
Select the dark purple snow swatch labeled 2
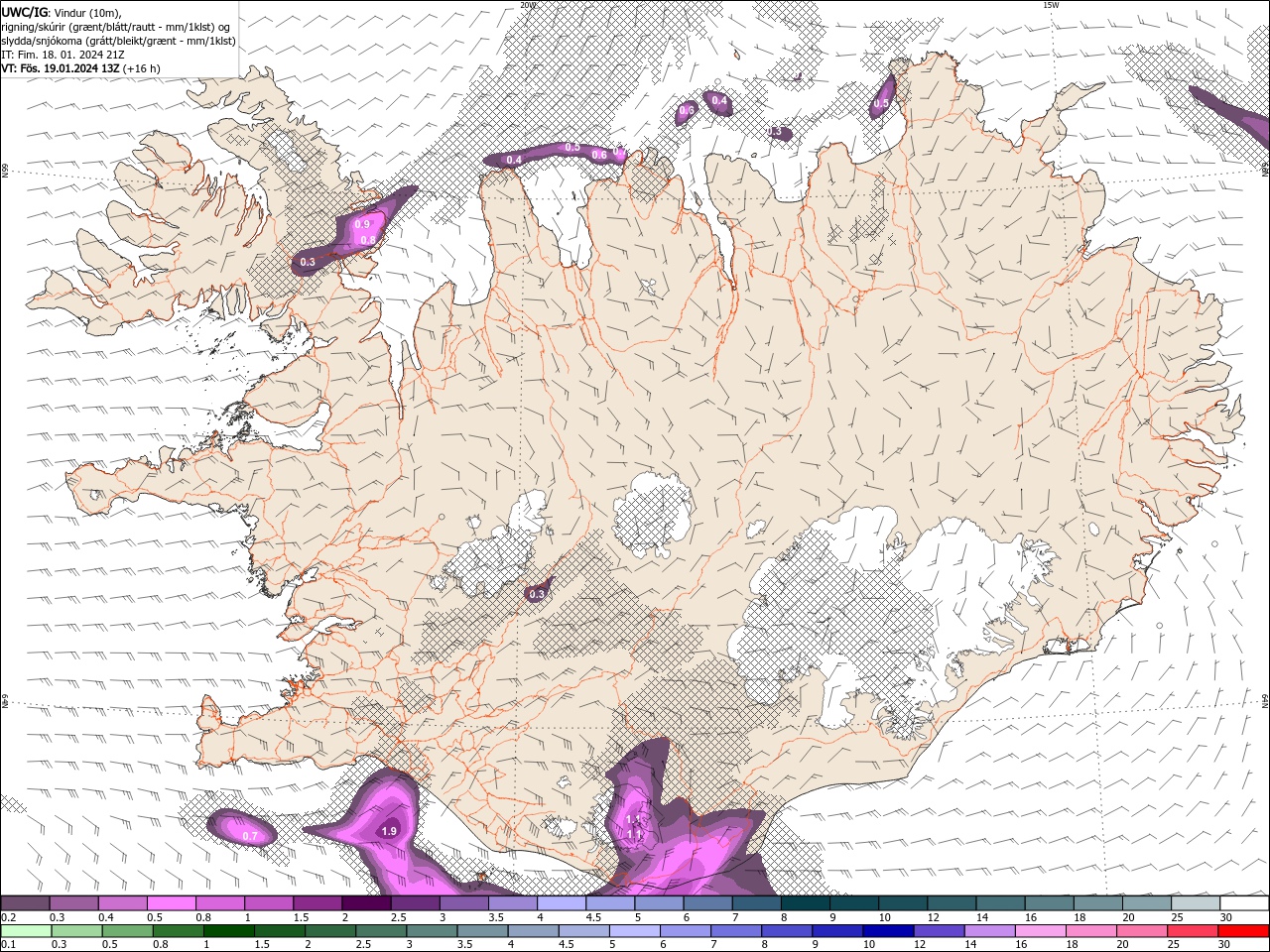(x=366, y=903)
